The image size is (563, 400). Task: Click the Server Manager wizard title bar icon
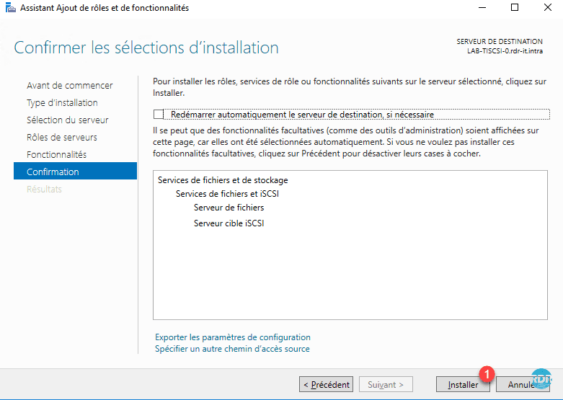tap(10, 8)
